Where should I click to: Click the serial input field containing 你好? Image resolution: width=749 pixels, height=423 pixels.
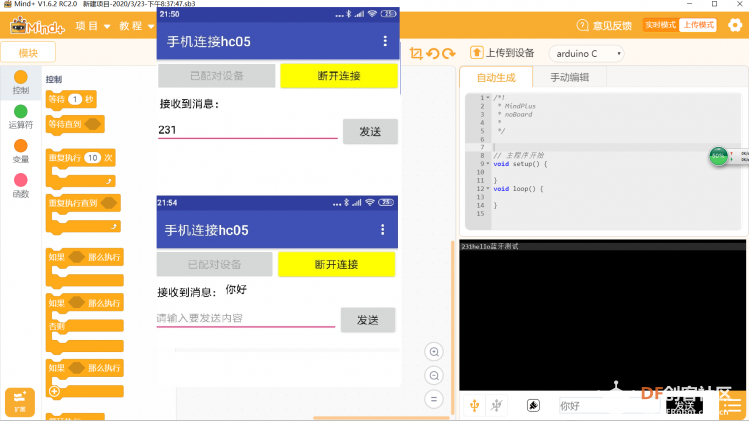click(610, 406)
